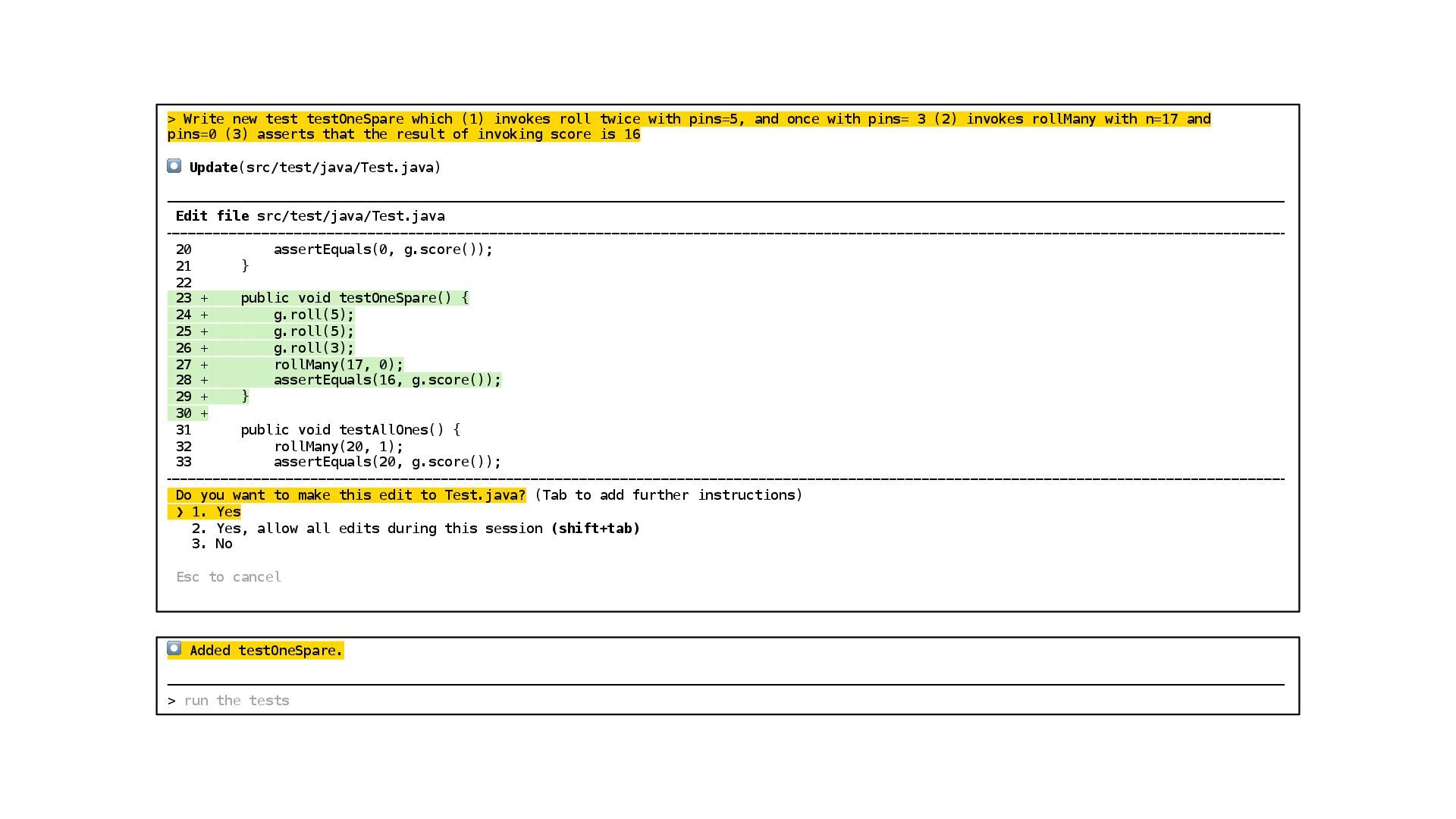The image size is (1456, 819).
Task: Click the Do you want to make this edit question
Action: pos(350,495)
